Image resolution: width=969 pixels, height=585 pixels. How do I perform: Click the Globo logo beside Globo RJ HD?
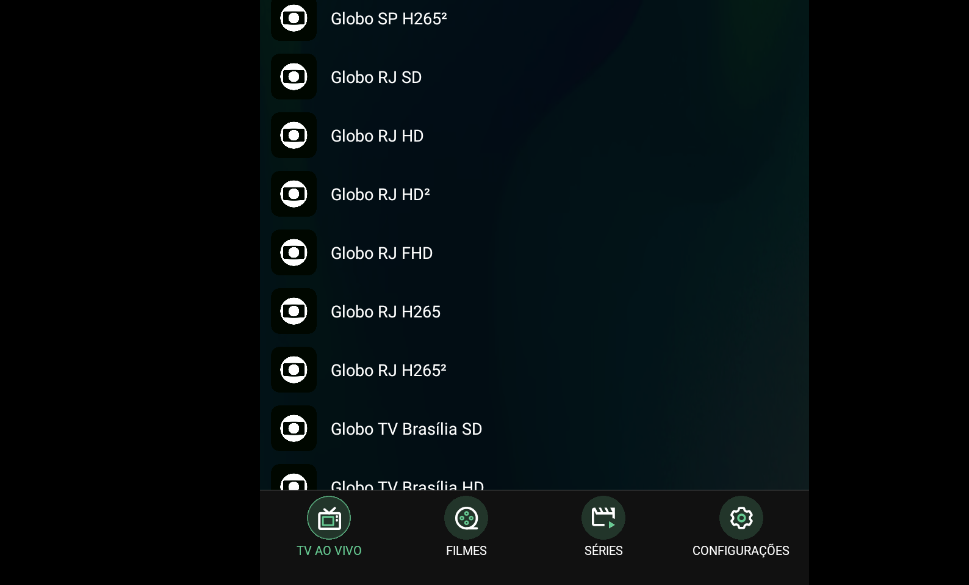tap(294, 135)
